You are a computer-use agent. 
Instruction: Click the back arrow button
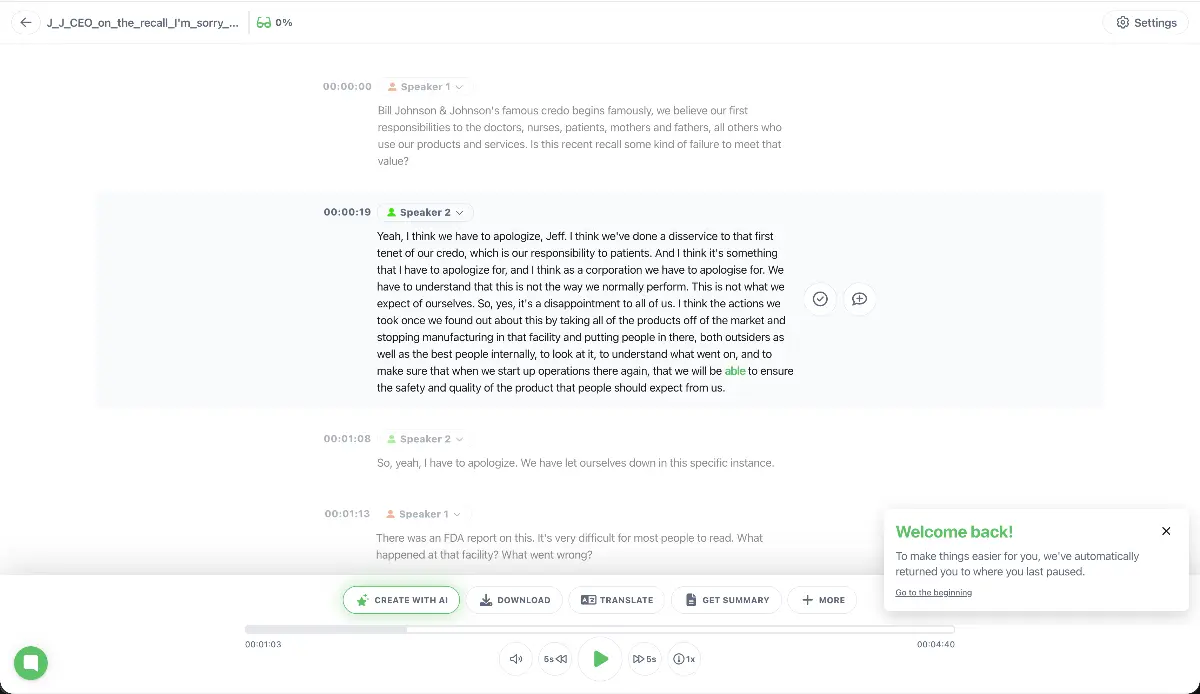point(26,22)
